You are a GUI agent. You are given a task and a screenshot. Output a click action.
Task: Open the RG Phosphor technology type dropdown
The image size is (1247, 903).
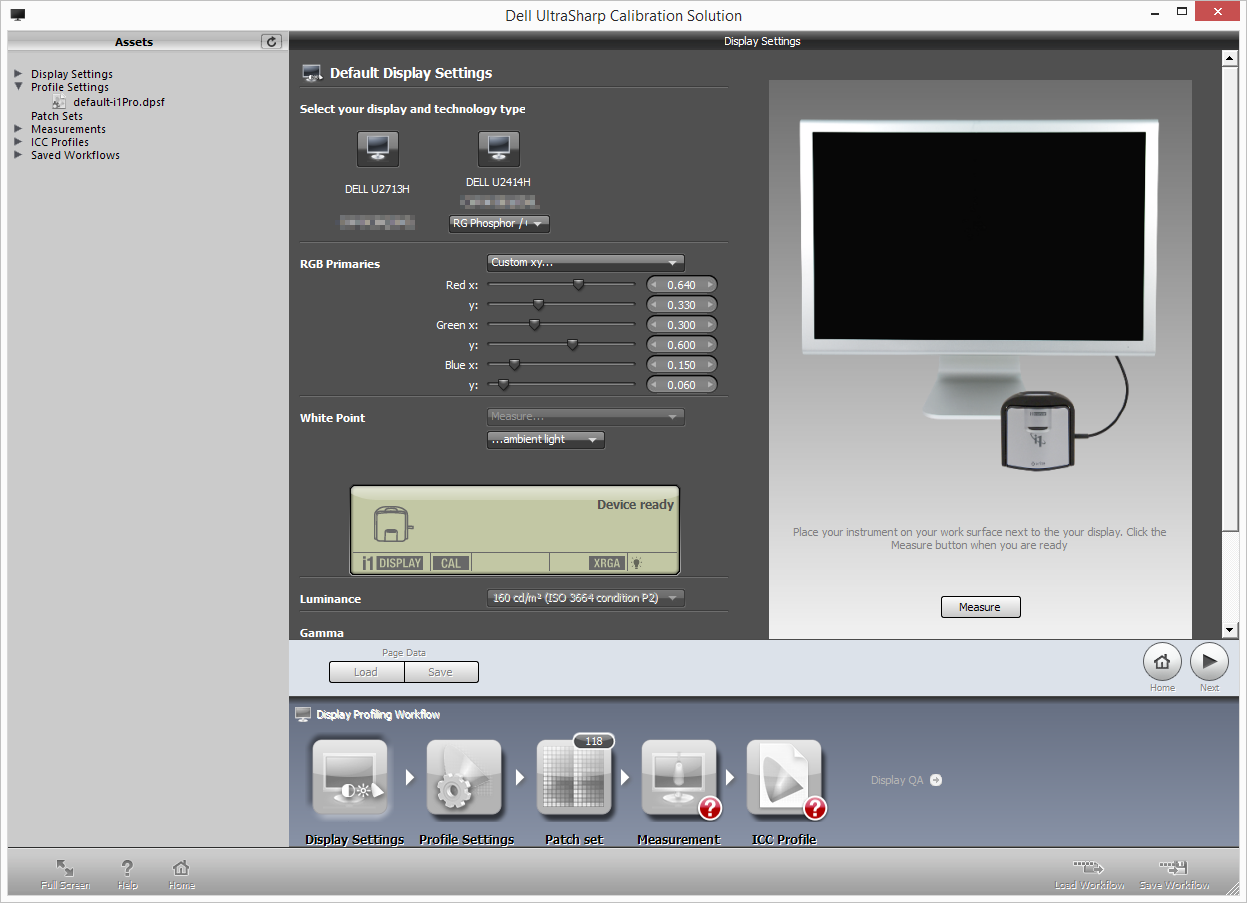click(499, 224)
